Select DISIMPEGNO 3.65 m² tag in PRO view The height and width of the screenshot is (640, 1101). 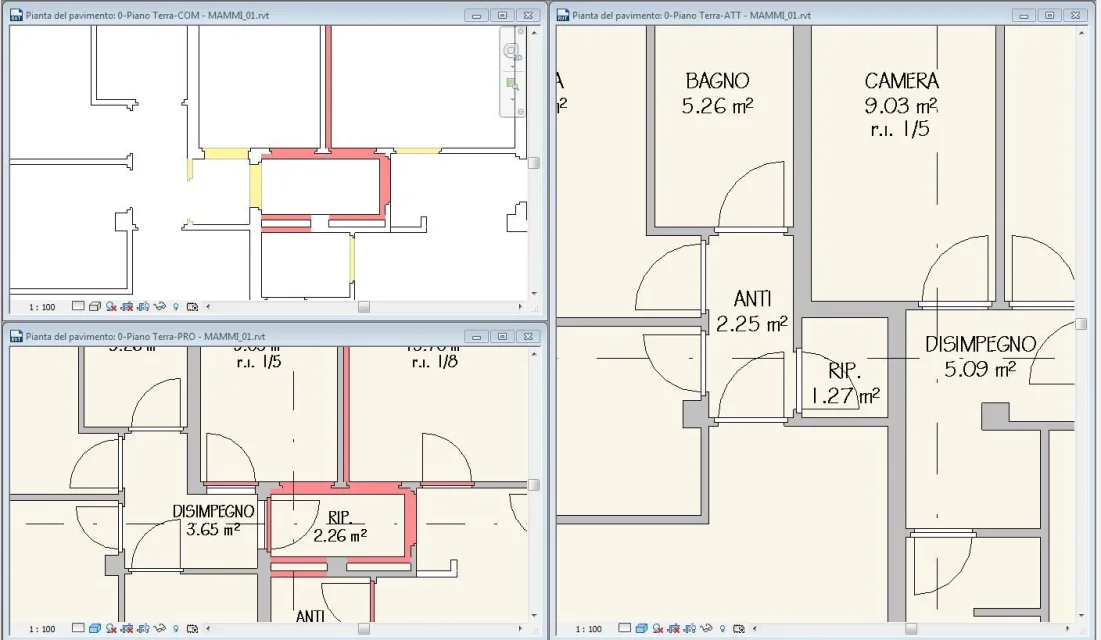pyautogui.click(x=213, y=521)
